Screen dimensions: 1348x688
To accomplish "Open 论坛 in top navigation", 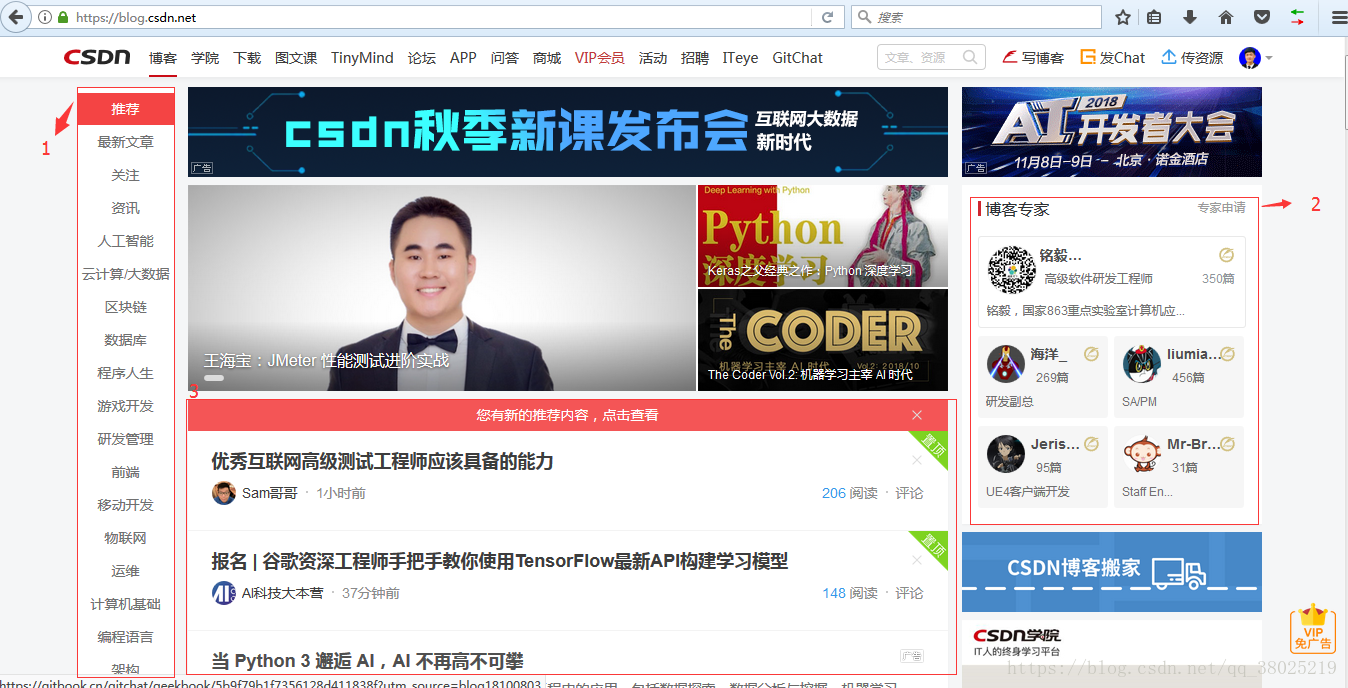I will click(422, 58).
